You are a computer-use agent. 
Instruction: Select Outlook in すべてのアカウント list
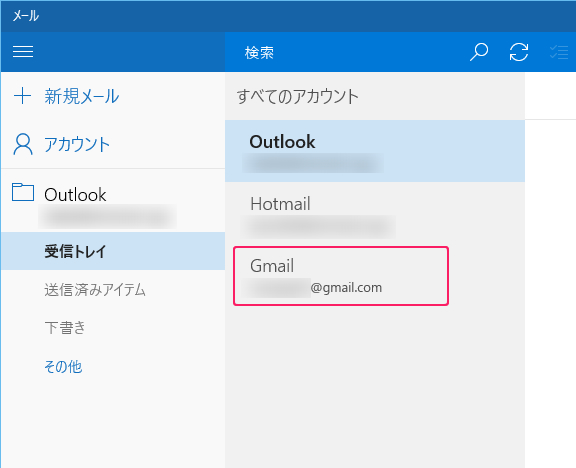(375, 151)
